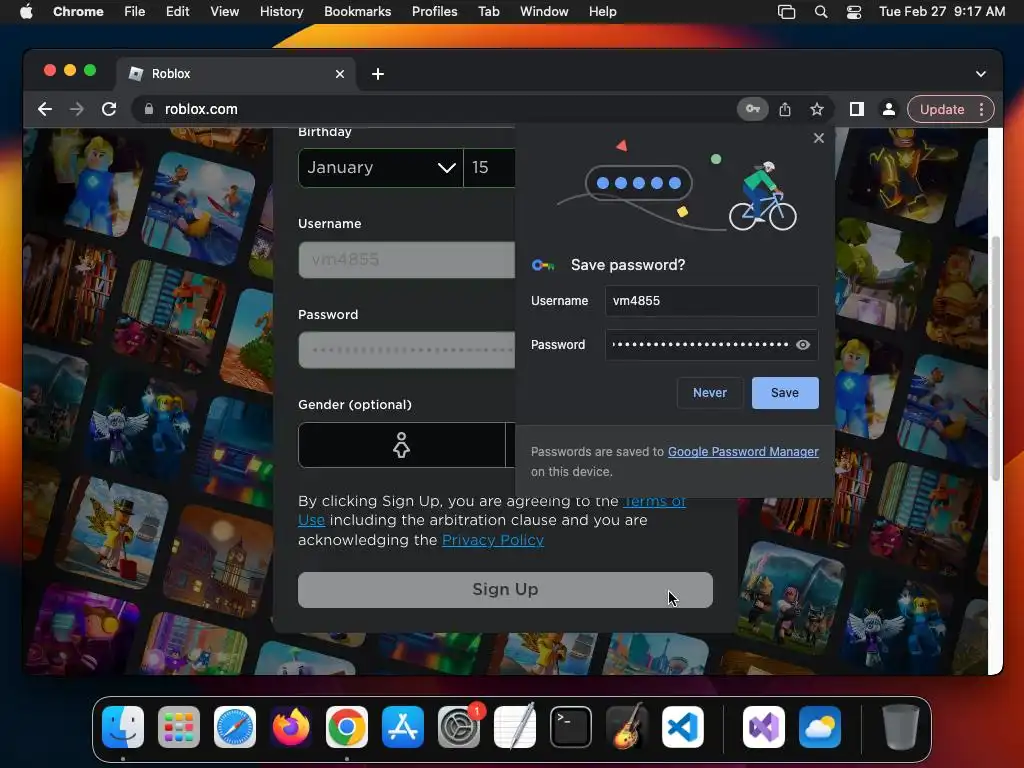
Task: Open the Help menu
Action: [x=602, y=12]
